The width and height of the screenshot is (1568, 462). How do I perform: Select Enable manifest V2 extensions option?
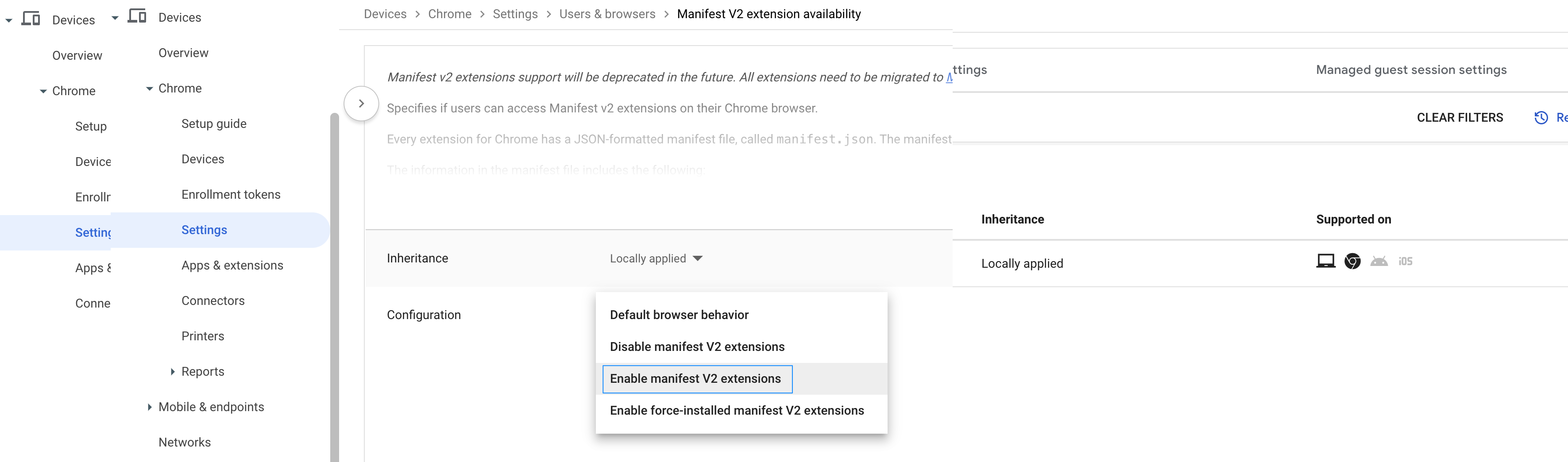click(697, 379)
